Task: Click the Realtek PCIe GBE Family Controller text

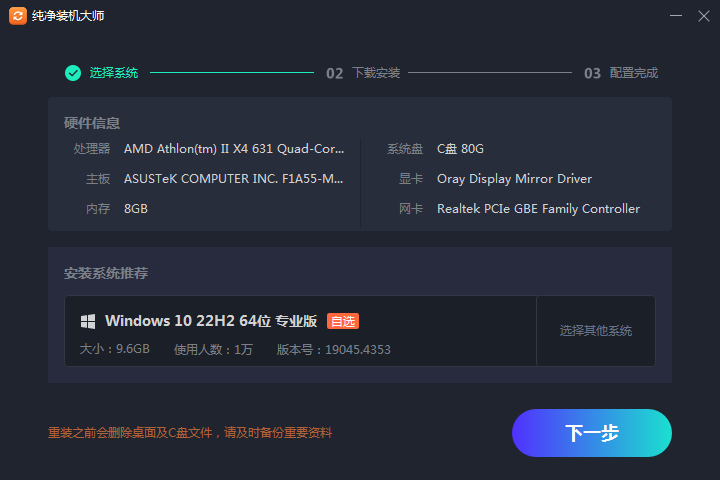Action: click(x=538, y=209)
